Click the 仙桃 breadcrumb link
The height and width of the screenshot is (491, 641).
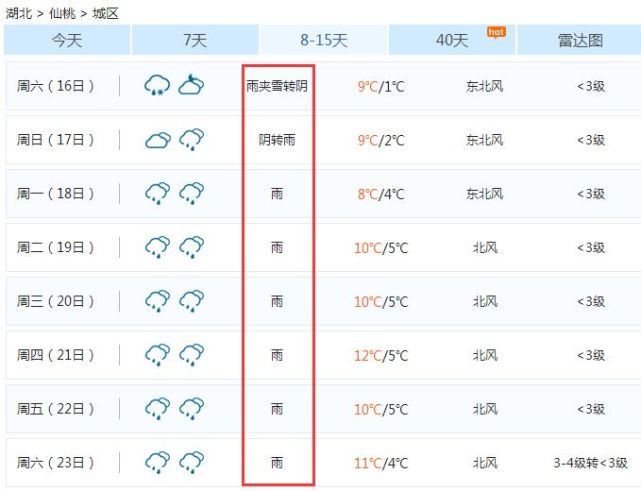(62, 13)
